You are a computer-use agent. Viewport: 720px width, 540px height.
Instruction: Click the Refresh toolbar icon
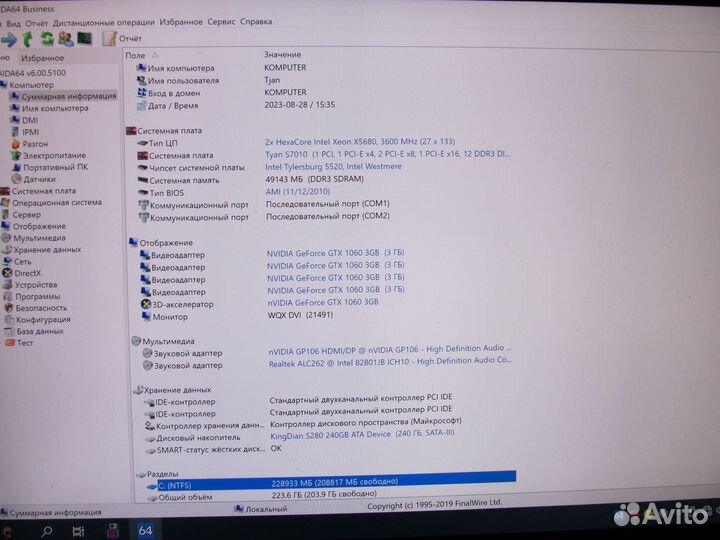(x=47, y=39)
